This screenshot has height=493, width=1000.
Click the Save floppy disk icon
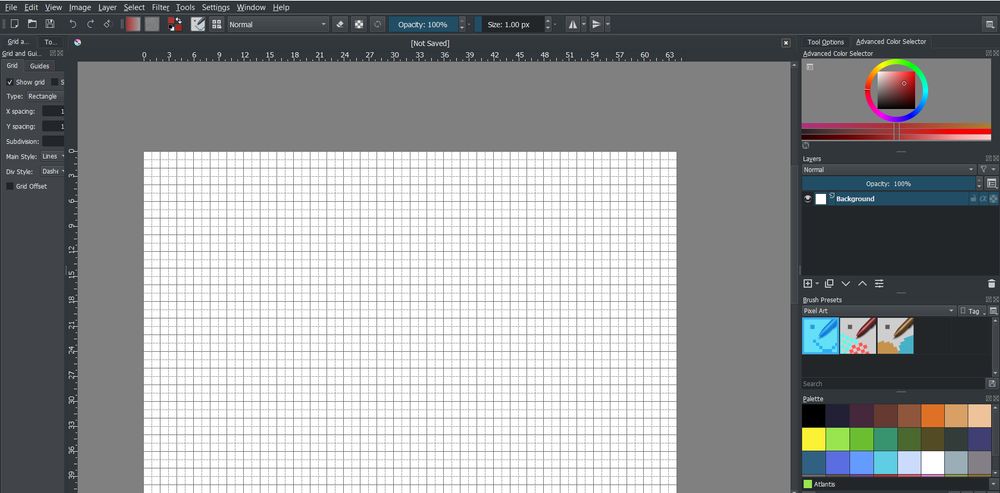coord(50,24)
